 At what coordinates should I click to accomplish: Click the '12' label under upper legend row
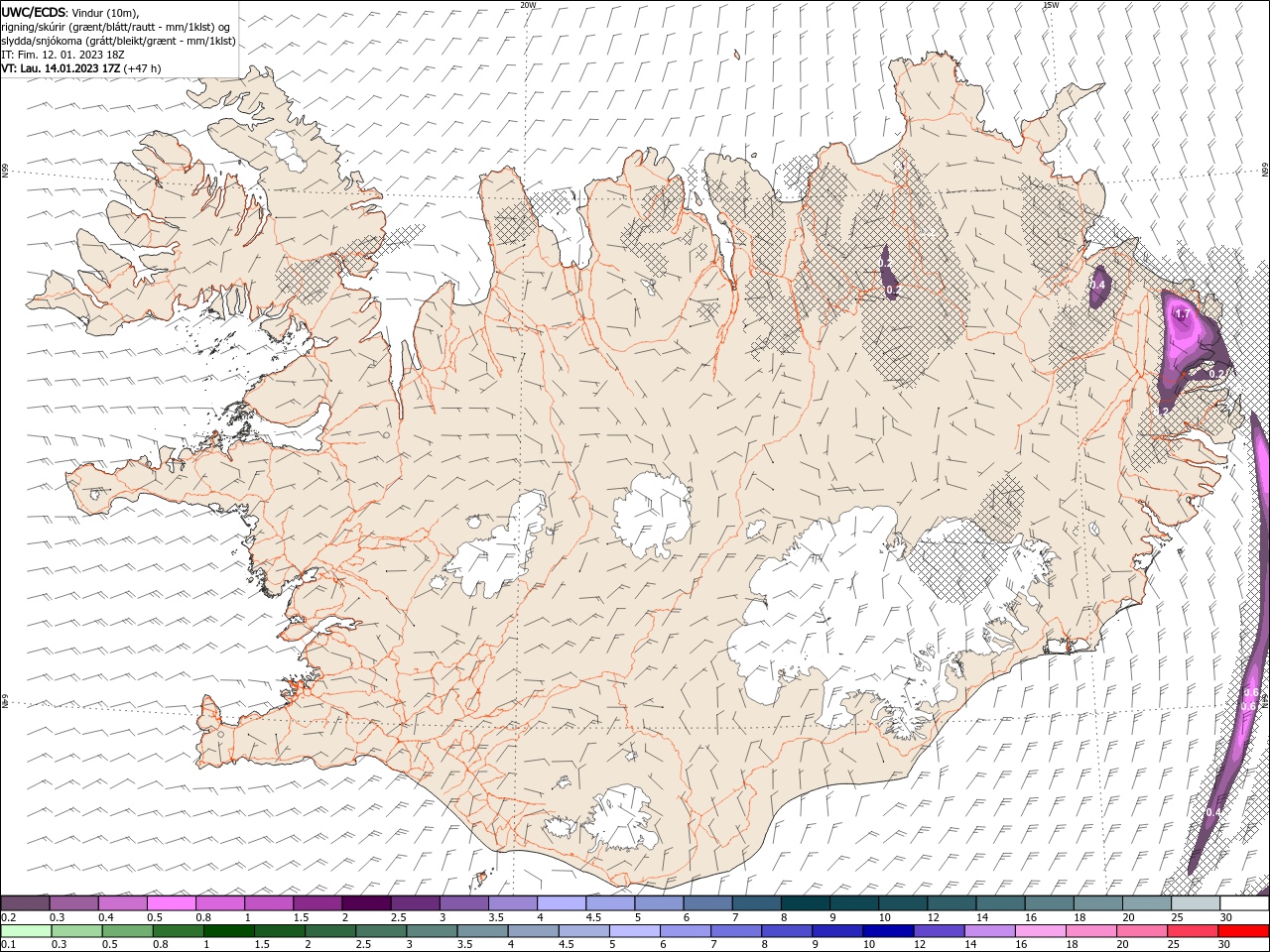(x=934, y=917)
